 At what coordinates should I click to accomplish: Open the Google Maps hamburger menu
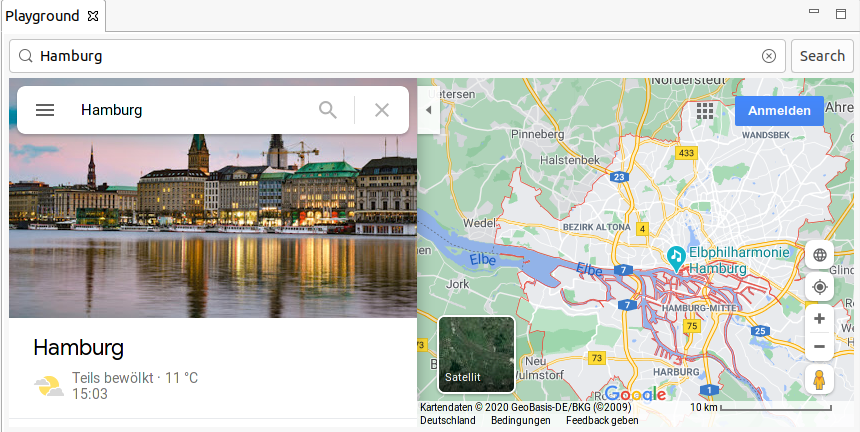pos(45,110)
